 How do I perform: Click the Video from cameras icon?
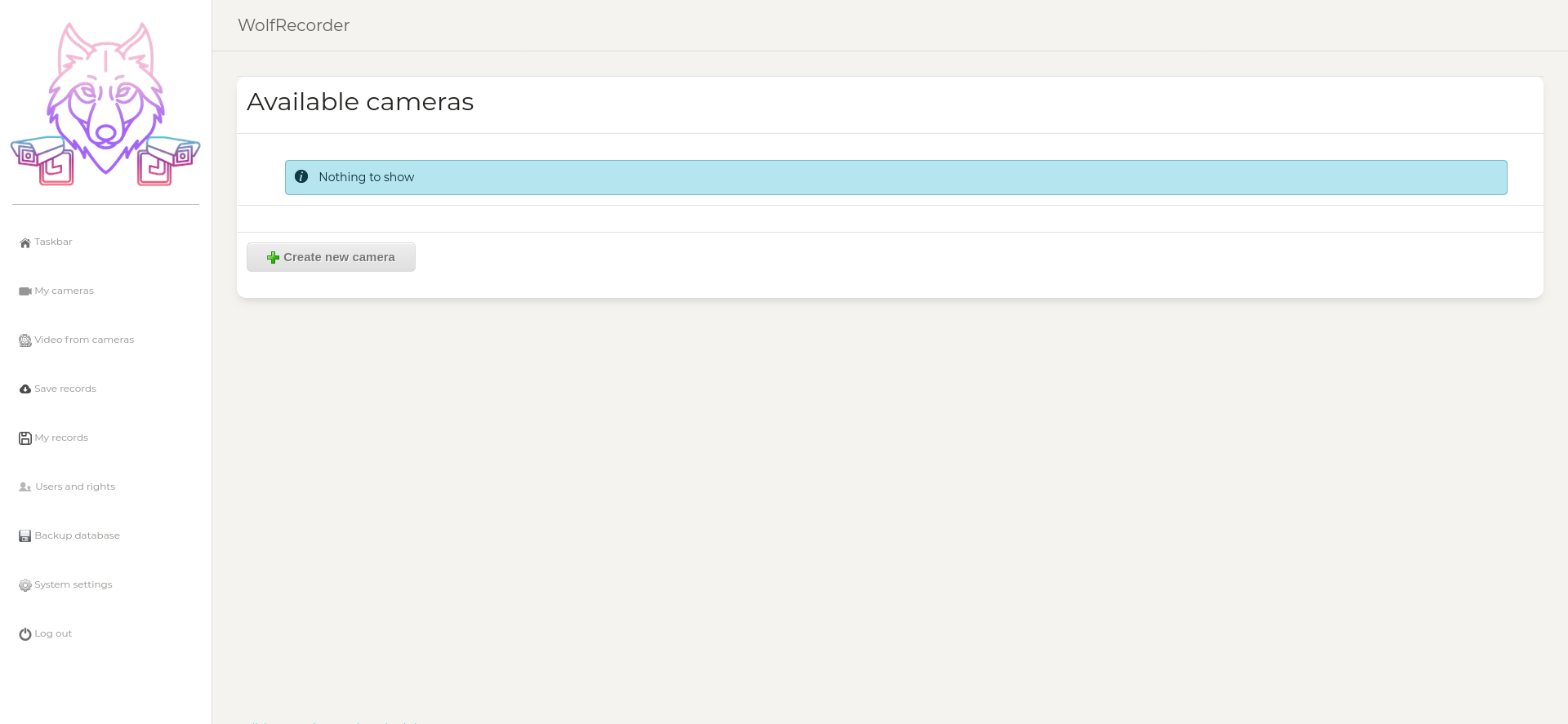click(x=25, y=340)
